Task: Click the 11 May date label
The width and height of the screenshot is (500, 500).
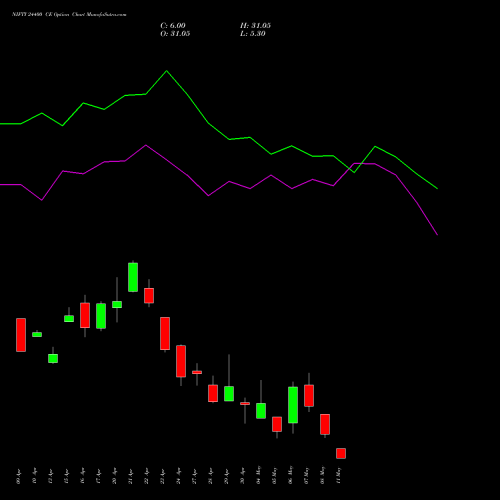Action: point(339,475)
